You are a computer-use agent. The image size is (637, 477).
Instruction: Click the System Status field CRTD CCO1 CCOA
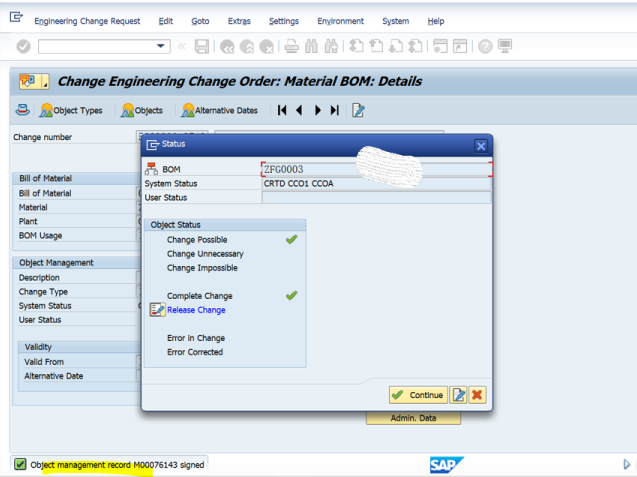click(x=377, y=184)
